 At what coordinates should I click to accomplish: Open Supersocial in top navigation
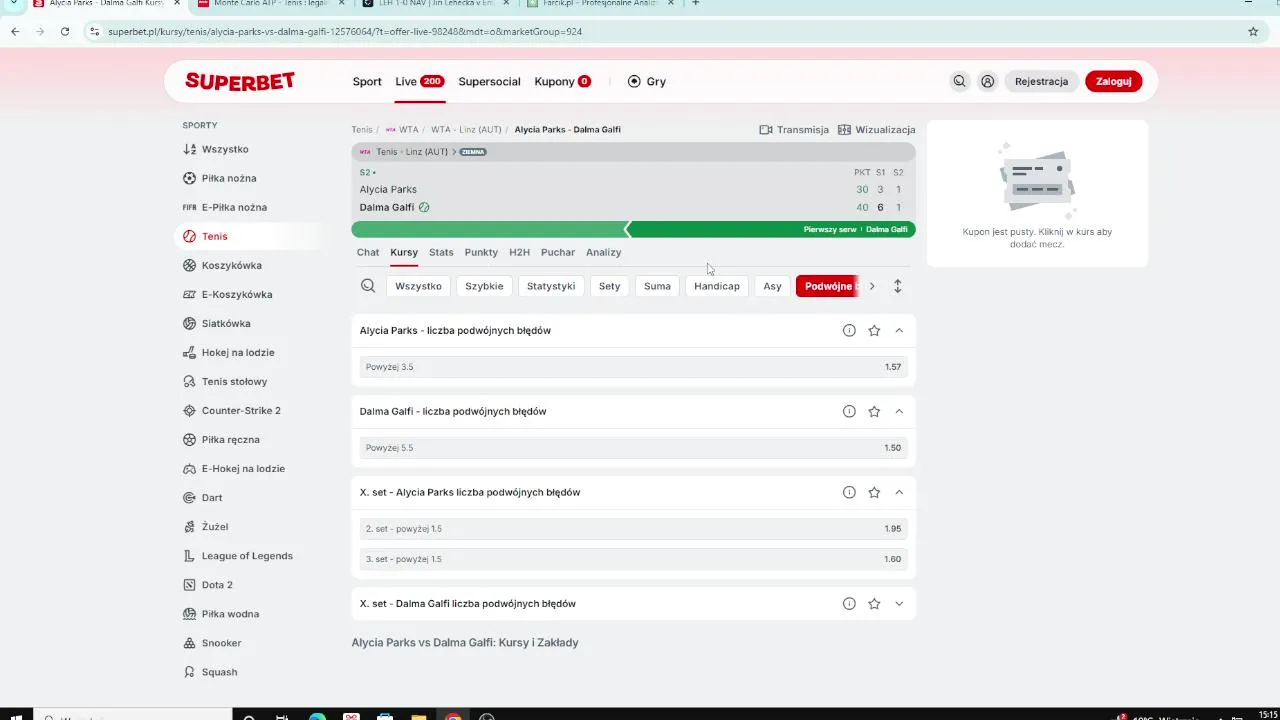click(489, 82)
